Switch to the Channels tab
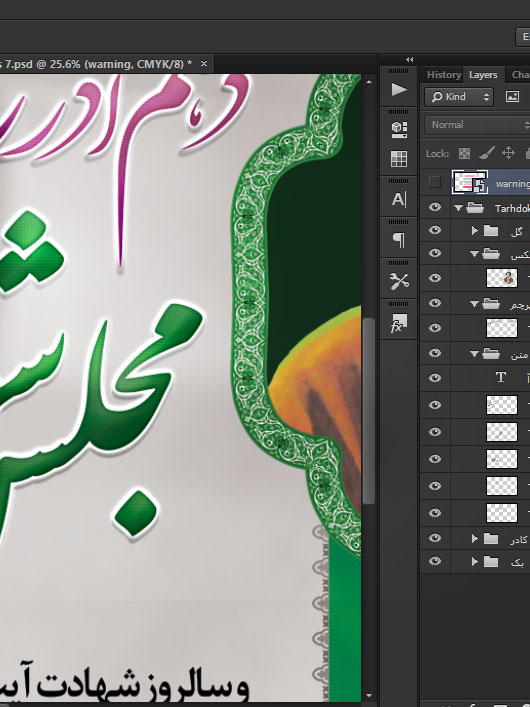Viewport: 530px width, 707px height. tap(521, 74)
